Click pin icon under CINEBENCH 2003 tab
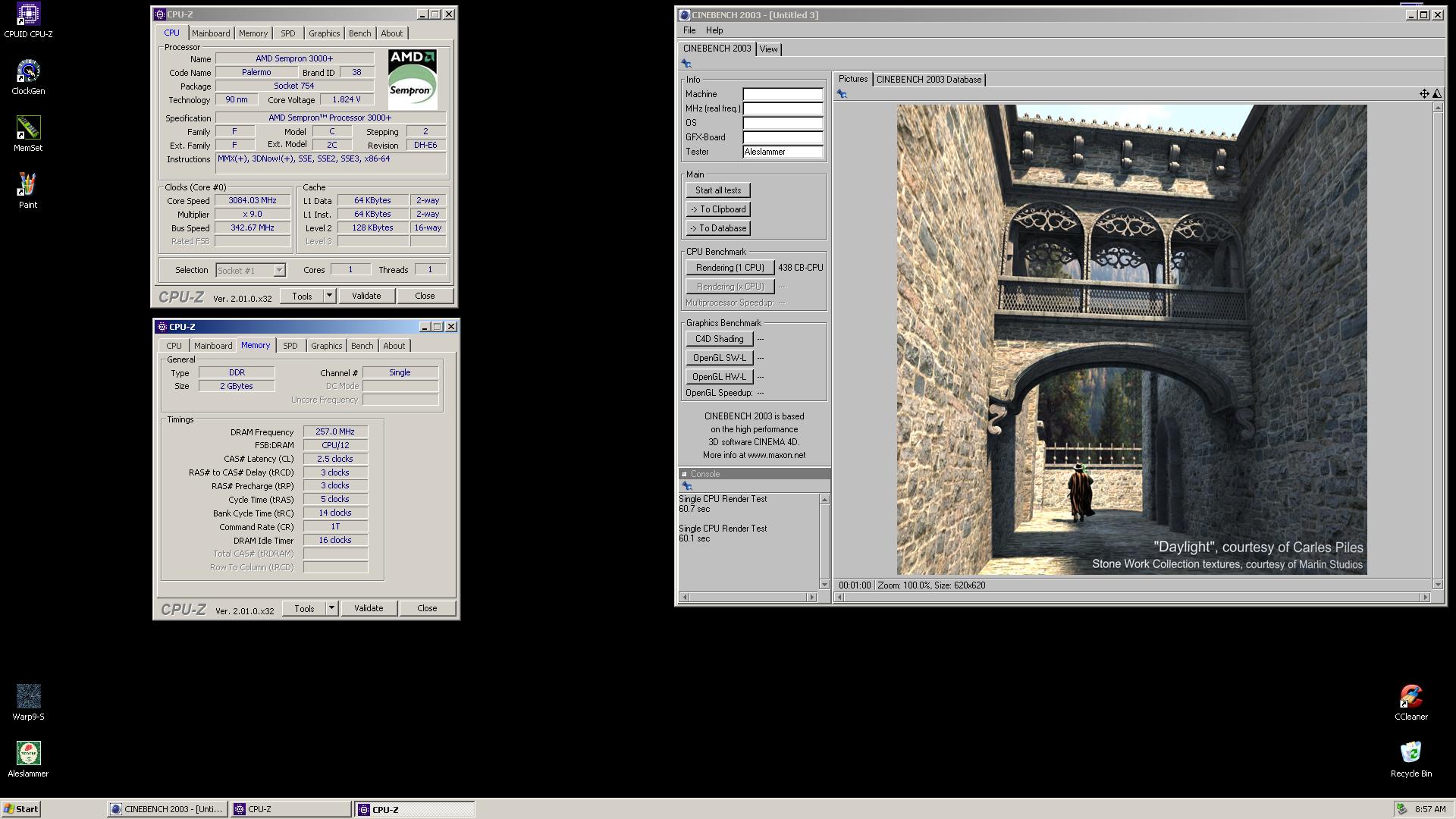 (686, 64)
